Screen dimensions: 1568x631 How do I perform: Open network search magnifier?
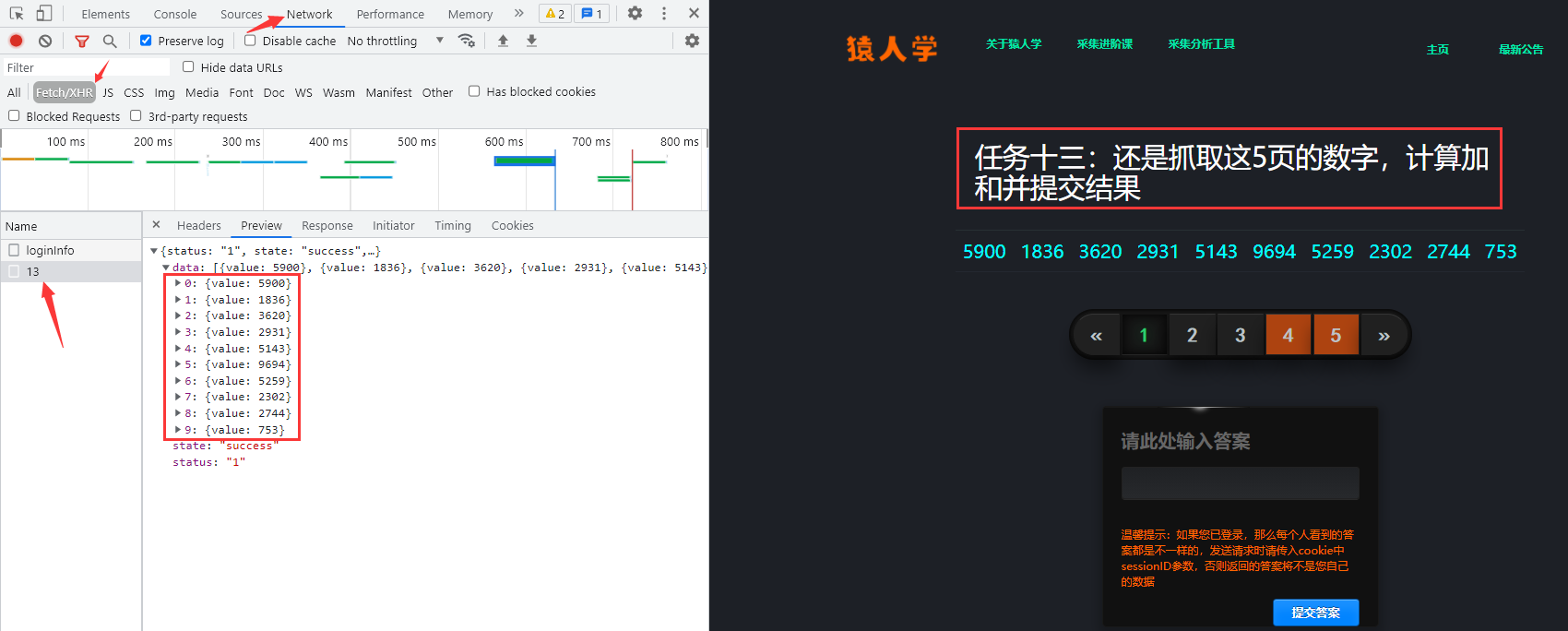click(x=110, y=41)
